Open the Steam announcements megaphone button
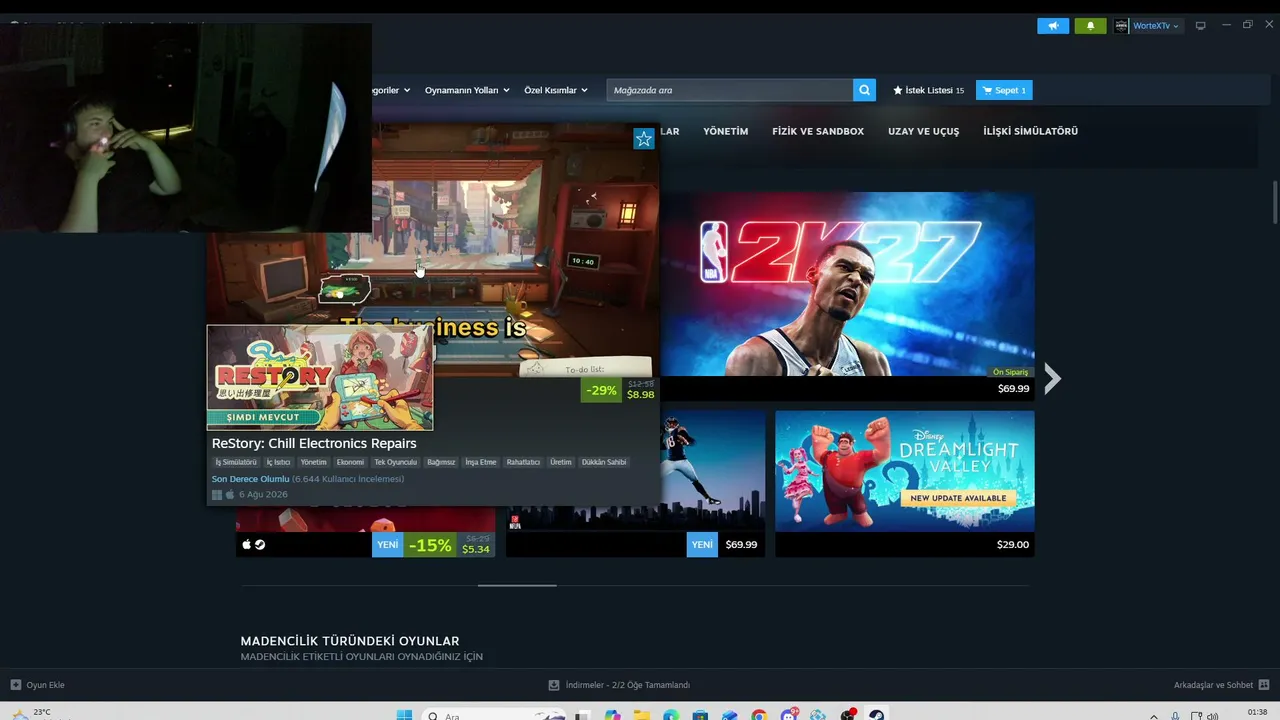This screenshot has height=720, width=1280. [1053, 26]
